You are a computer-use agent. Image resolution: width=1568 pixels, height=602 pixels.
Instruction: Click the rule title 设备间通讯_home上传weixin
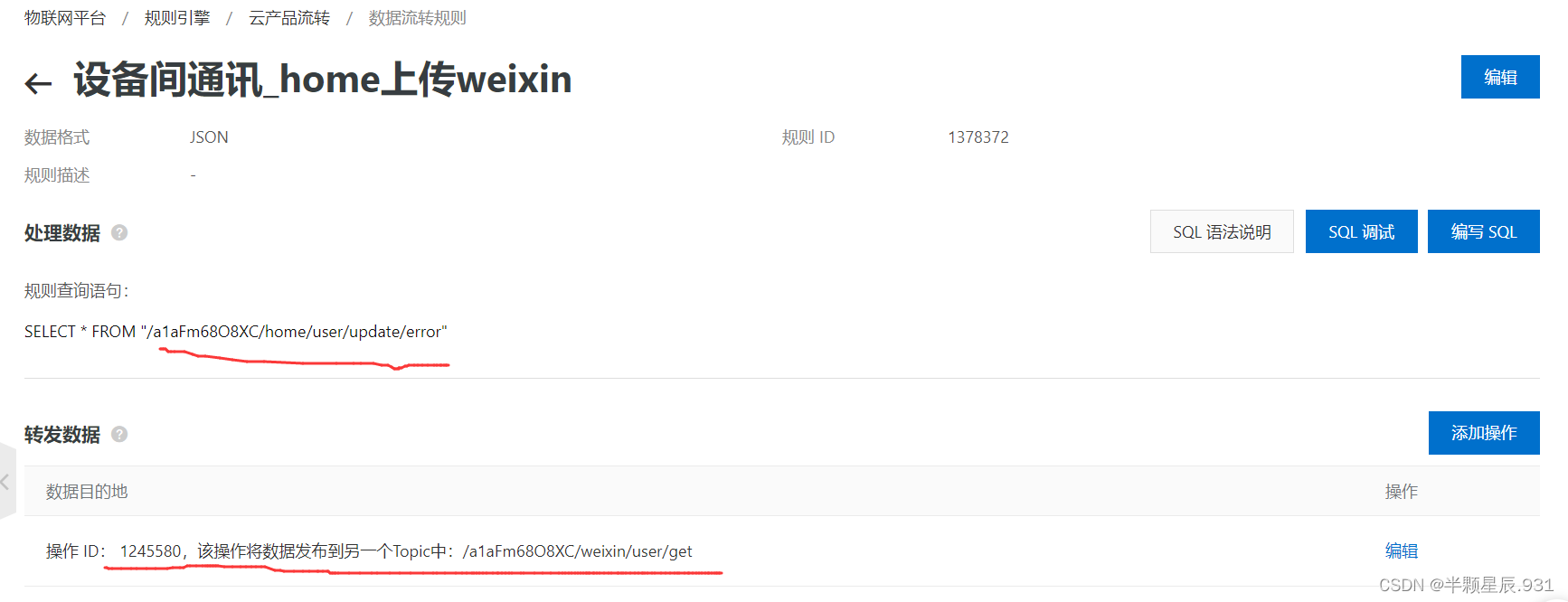(x=323, y=80)
